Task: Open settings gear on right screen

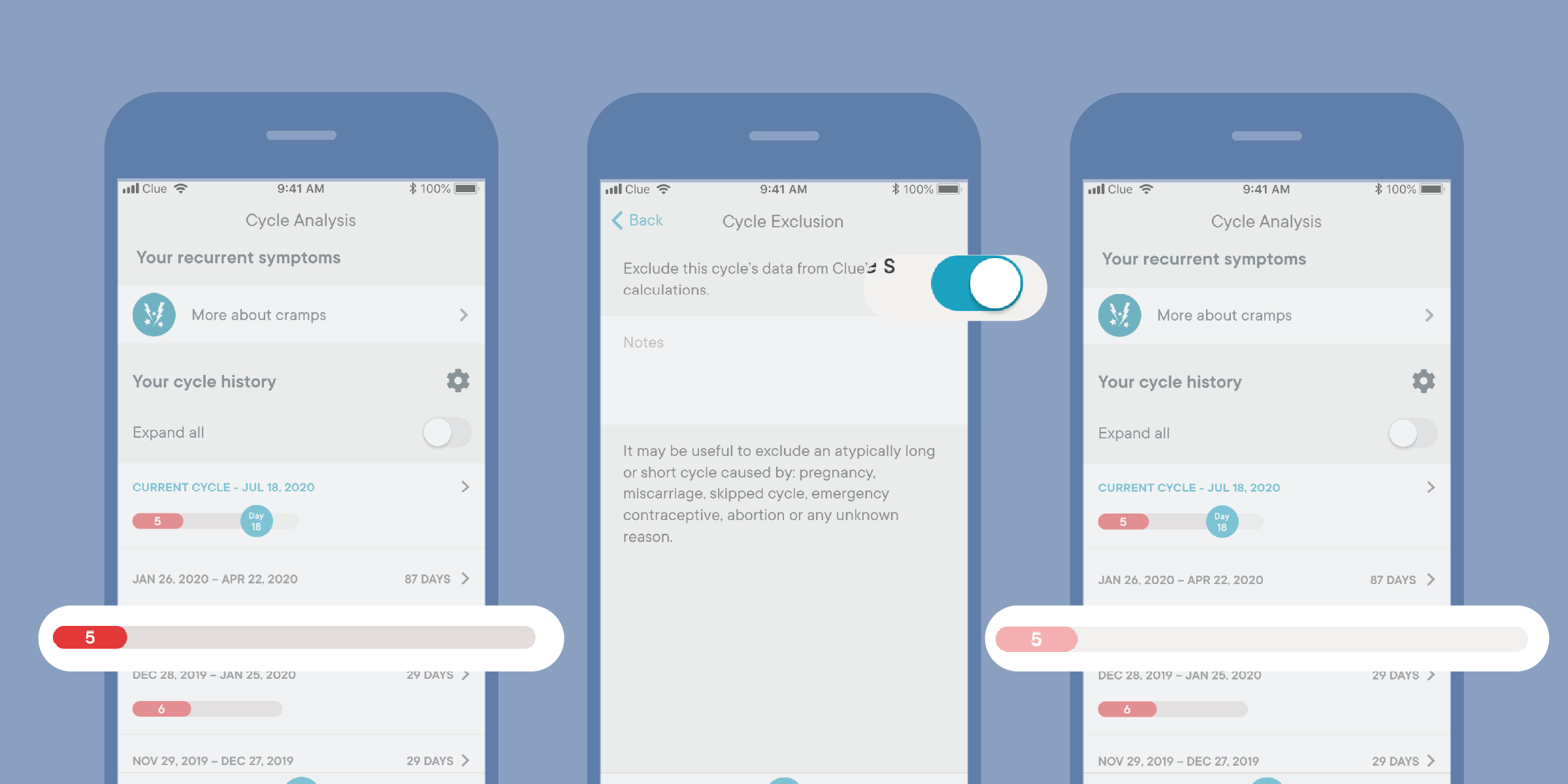Action: [1424, 381]
